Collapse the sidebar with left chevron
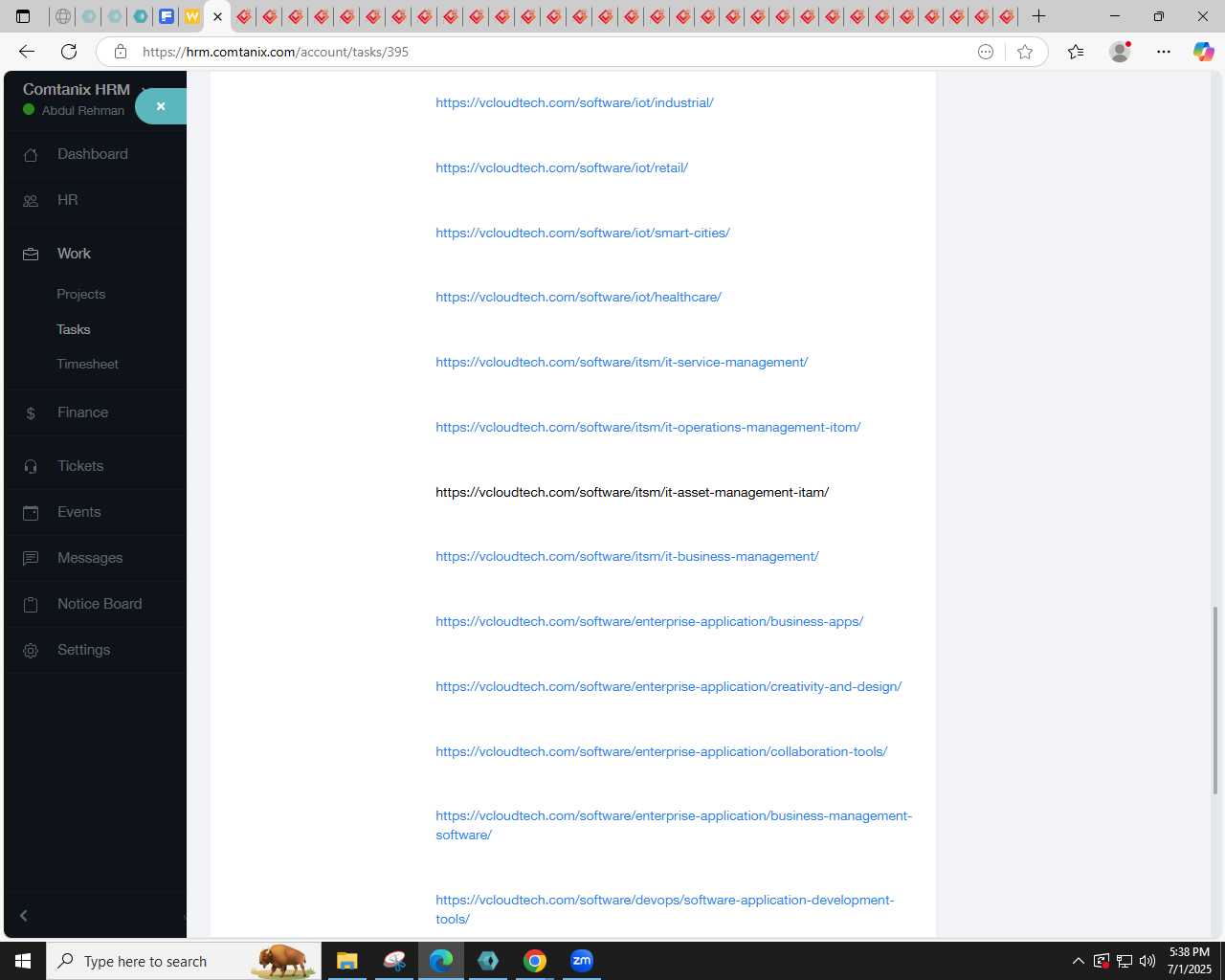This screenshot has width=1225, height=980. coord(24,916)
